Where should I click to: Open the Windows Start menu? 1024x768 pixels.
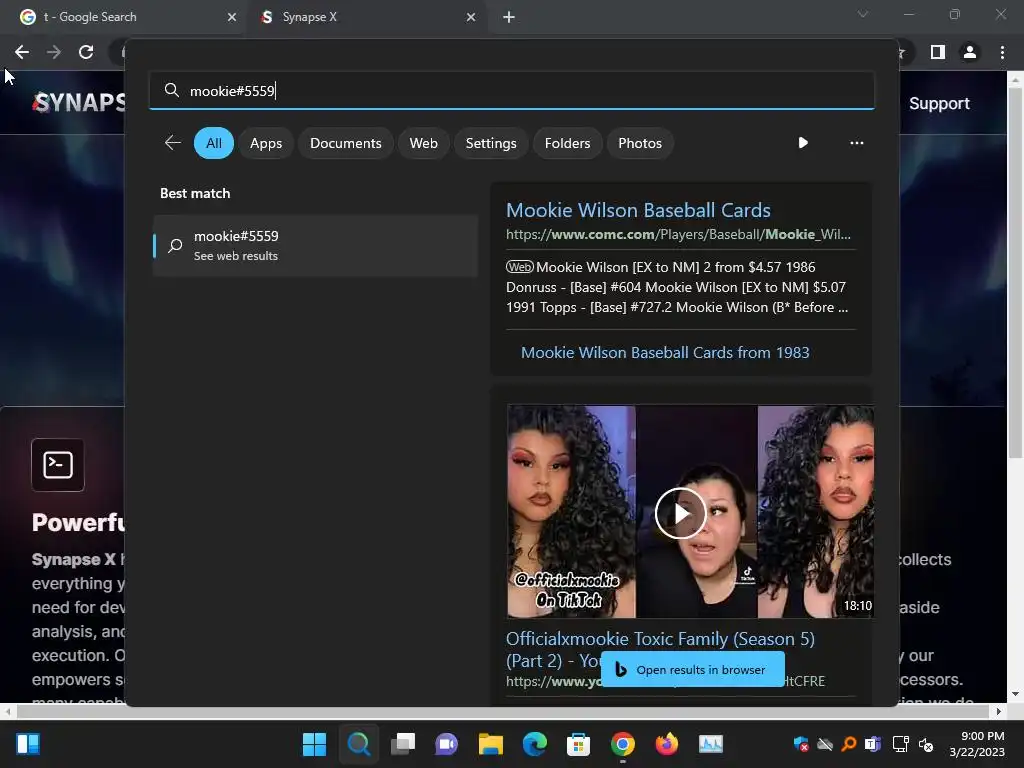click(x=314, y=744)
